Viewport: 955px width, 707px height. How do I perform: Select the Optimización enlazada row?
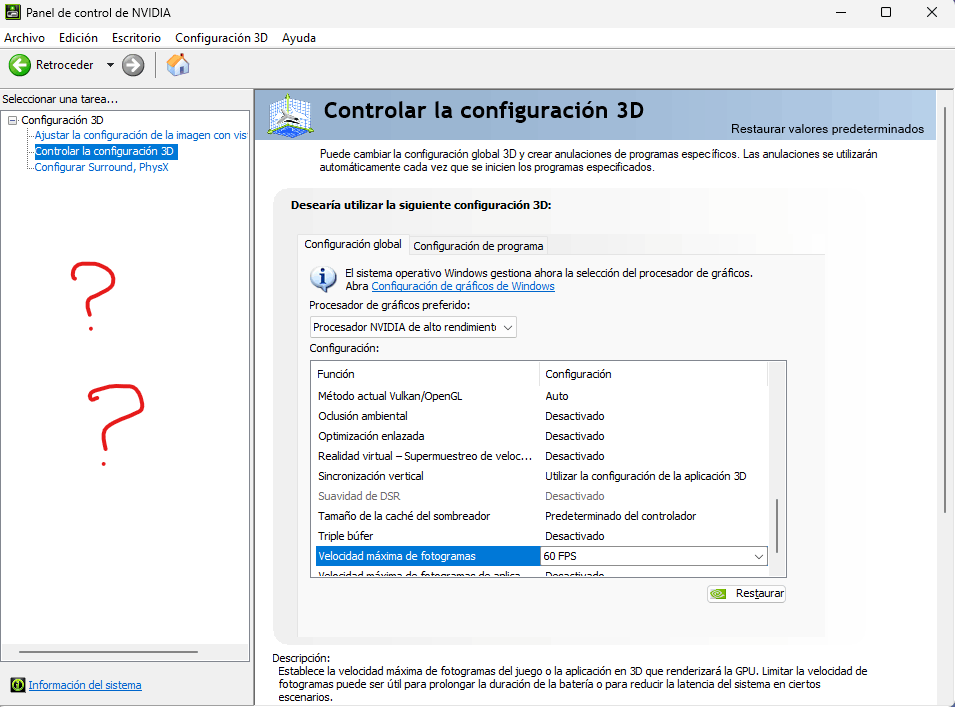tap(541, 437)
